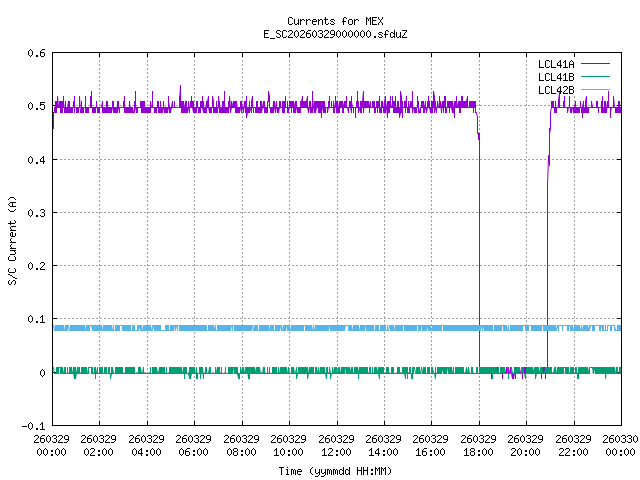Select the 260329 06:00 time tick label
This screenshot has width=640, height=480.
coord(194,445)
